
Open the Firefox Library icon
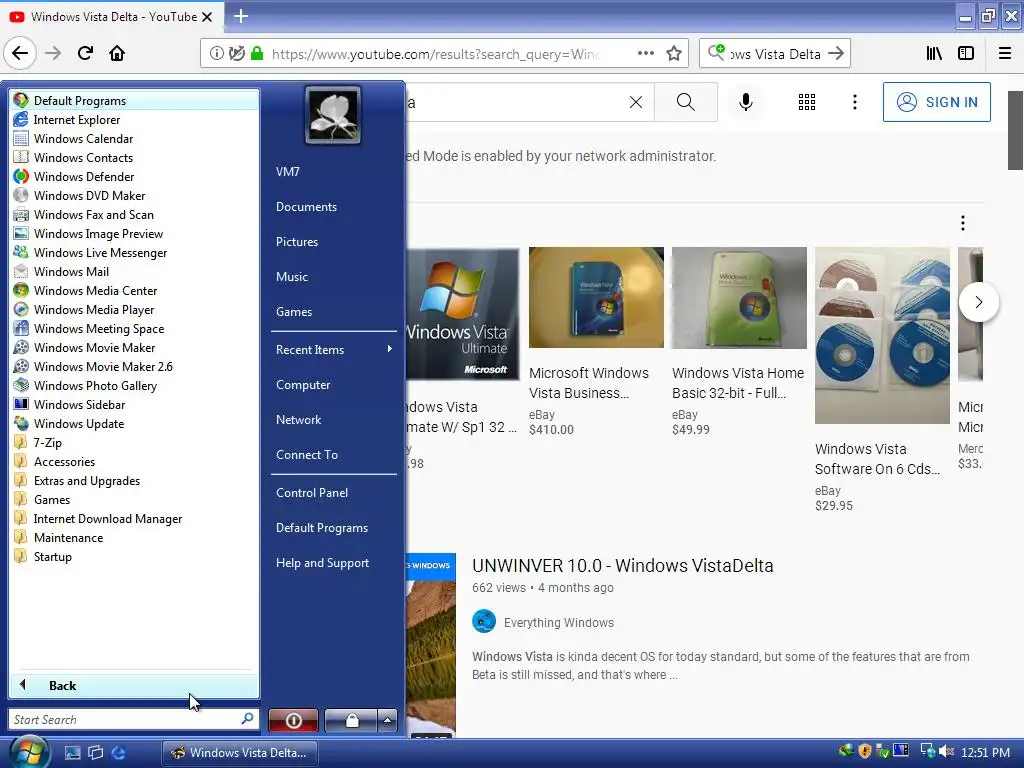(x=934, y=53)
